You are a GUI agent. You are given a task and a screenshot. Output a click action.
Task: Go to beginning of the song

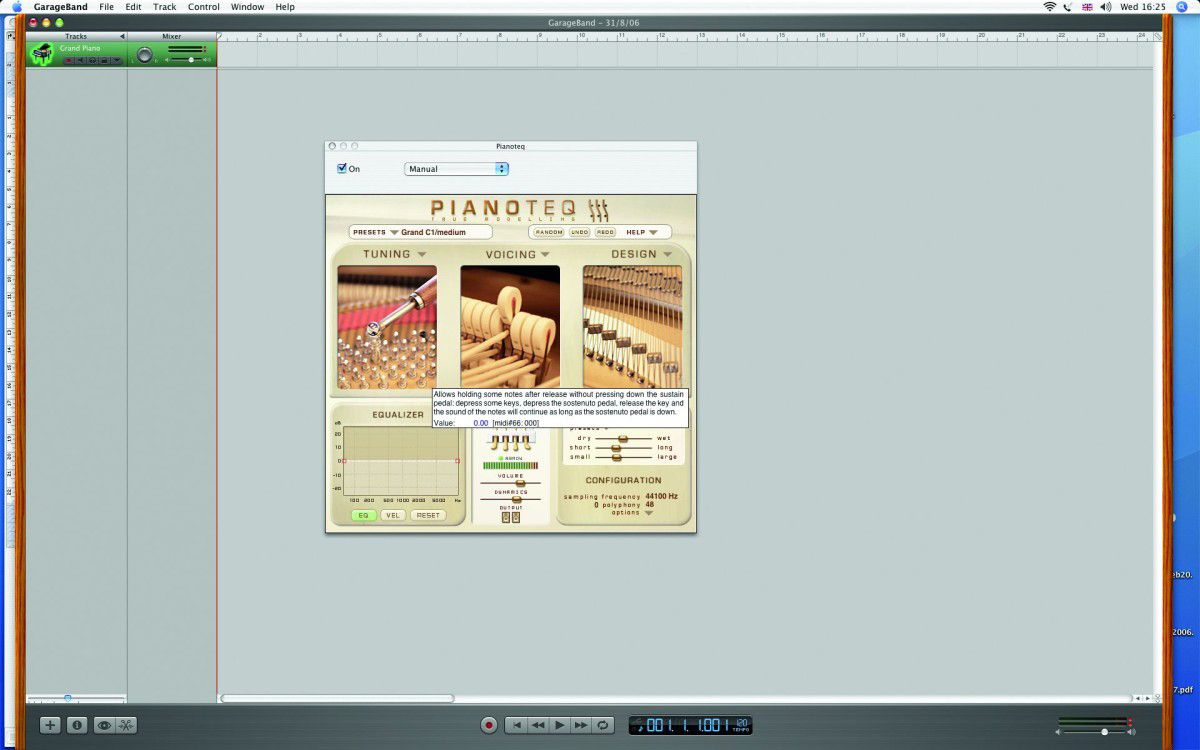[x=516, y=725]
